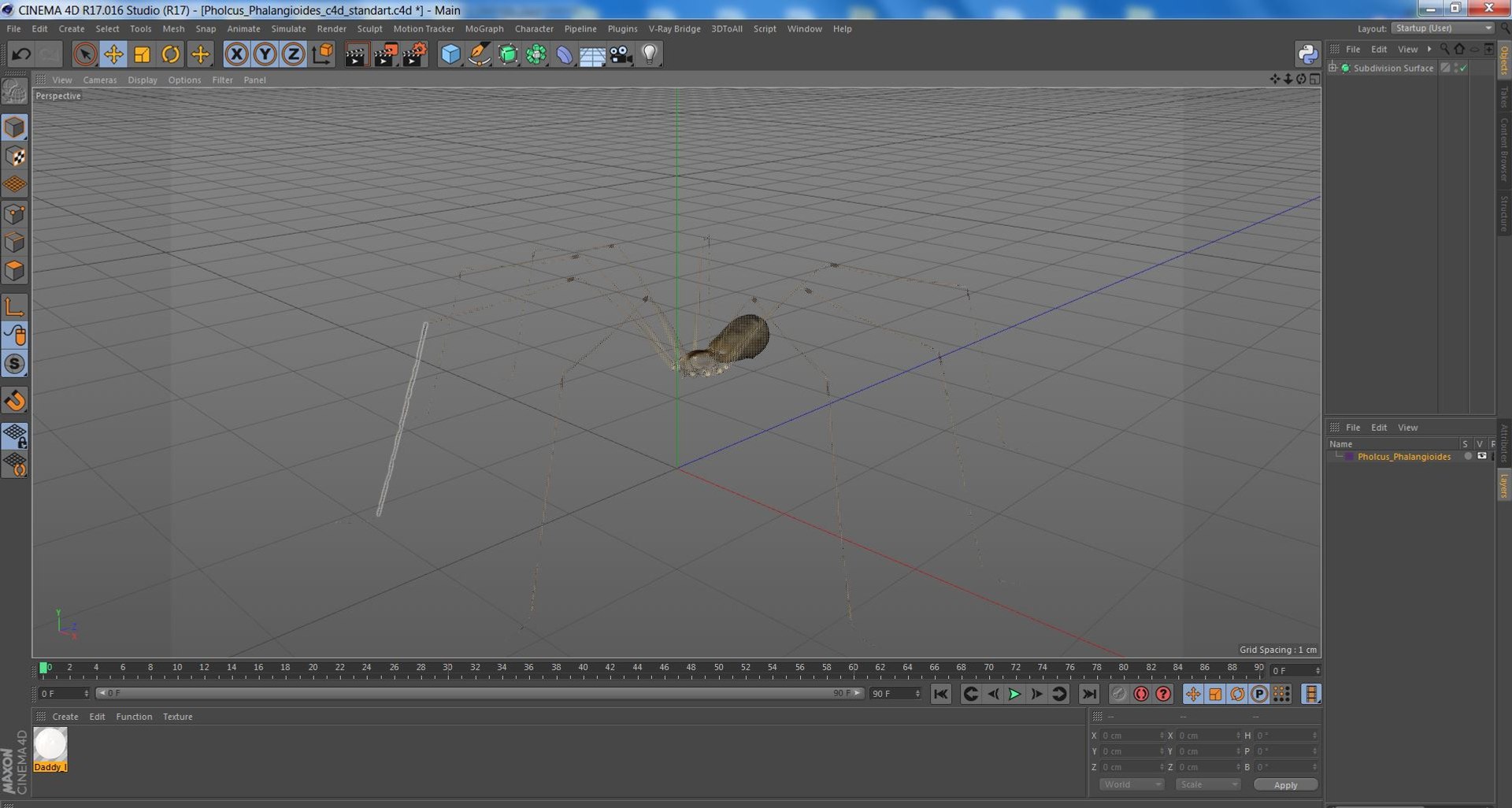
Task: Go to start of animation
Action: (940, 694)
